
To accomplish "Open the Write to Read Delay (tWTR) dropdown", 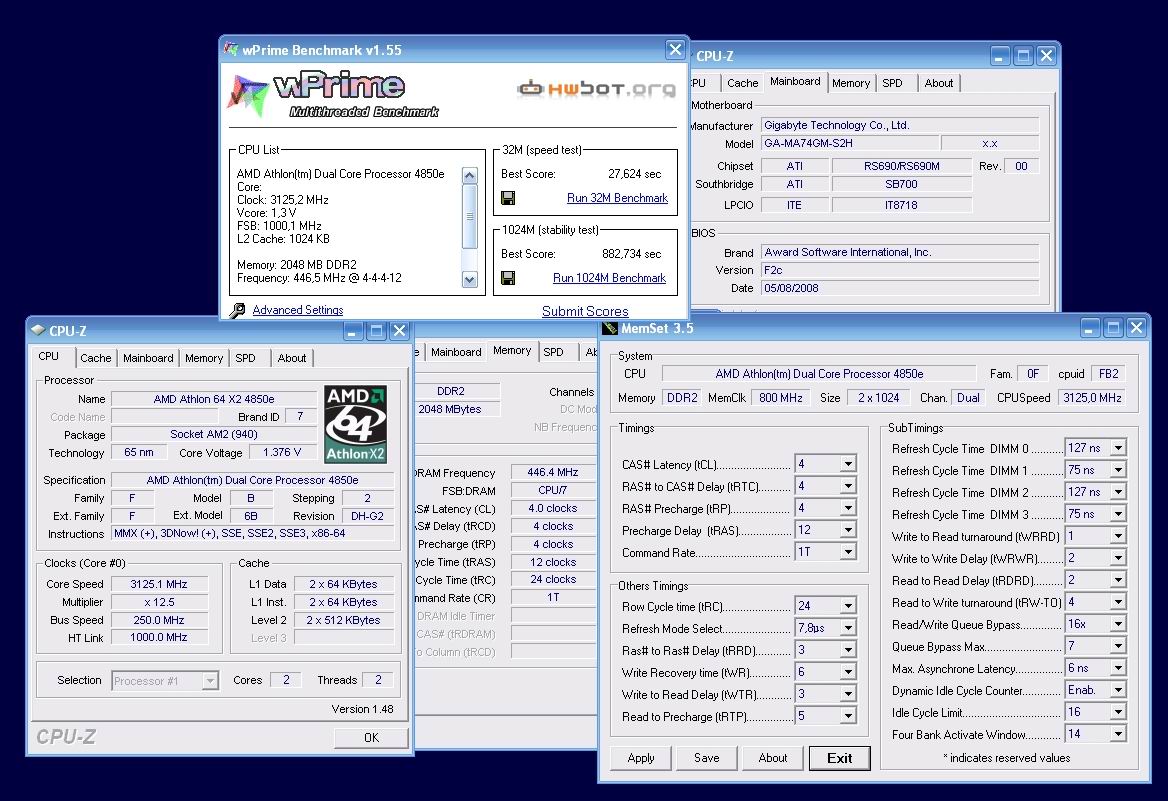I will pyautogui.click(x=848, y=694).
